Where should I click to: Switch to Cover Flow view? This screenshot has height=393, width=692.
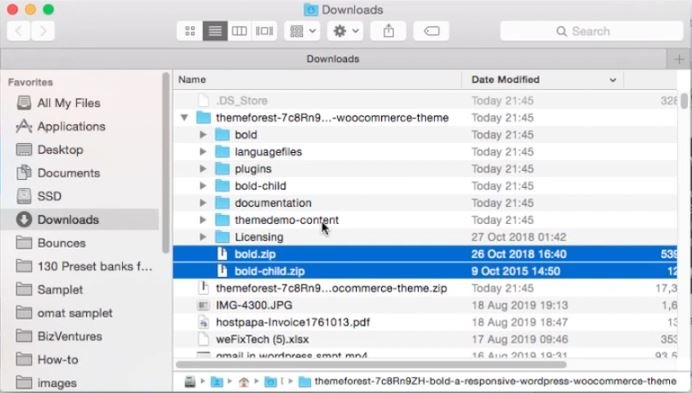(x=264, y=31)
